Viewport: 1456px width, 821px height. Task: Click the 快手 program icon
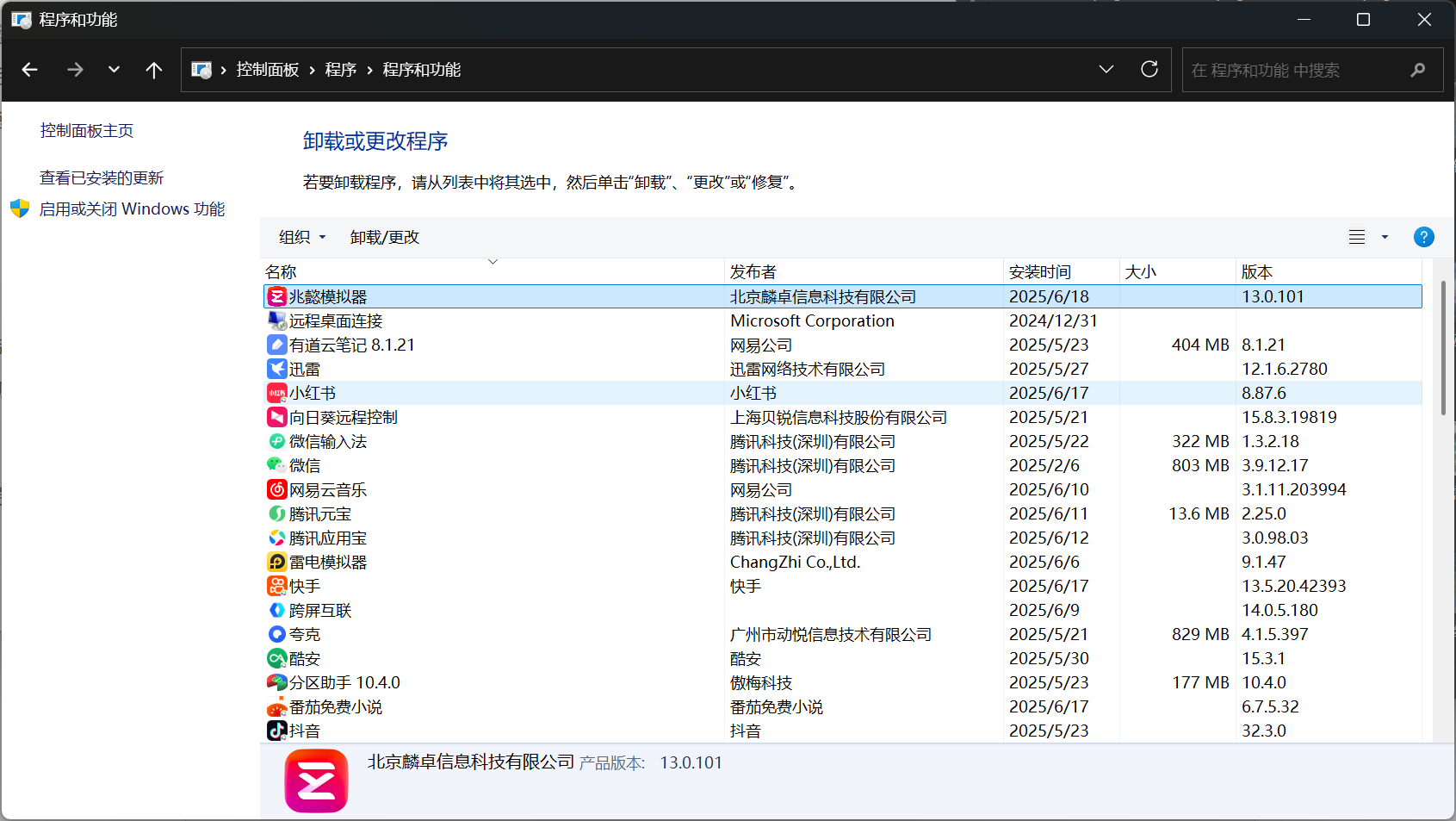tap(276, 586)
